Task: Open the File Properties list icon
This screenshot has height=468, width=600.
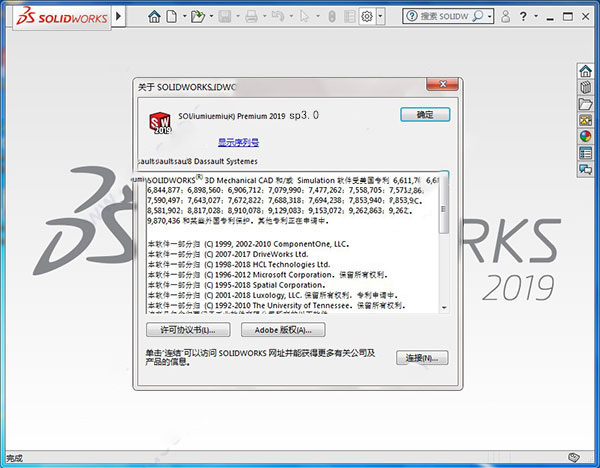Action: (349, 16)
